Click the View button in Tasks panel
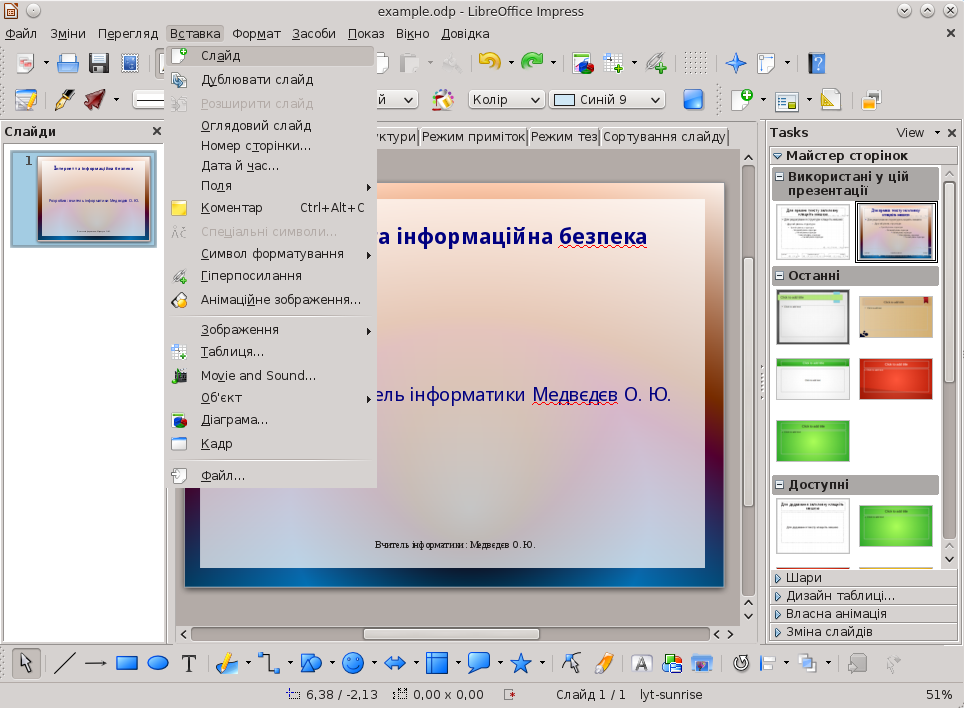Viewport: 964px width, 708px height. 910,132
